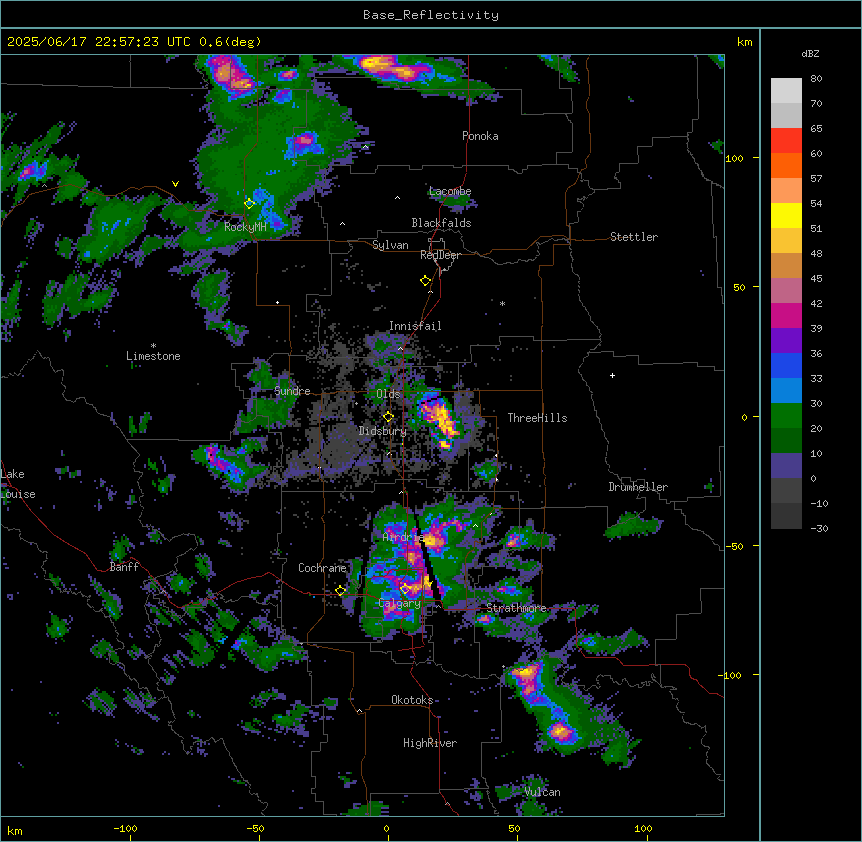The height and width of the screenshot is (842, 862).
Task: Click the Strathmore city label
Action: 516,608
